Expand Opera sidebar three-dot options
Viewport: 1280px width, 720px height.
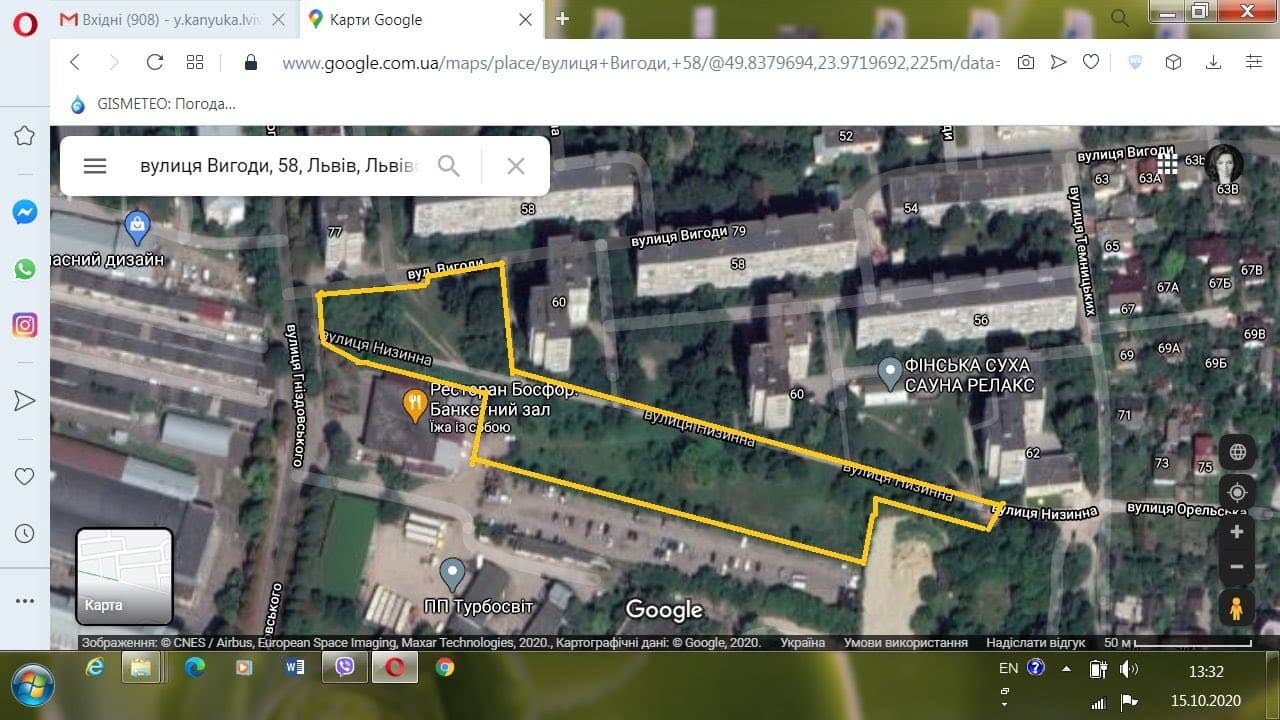[x=25, y=601]
